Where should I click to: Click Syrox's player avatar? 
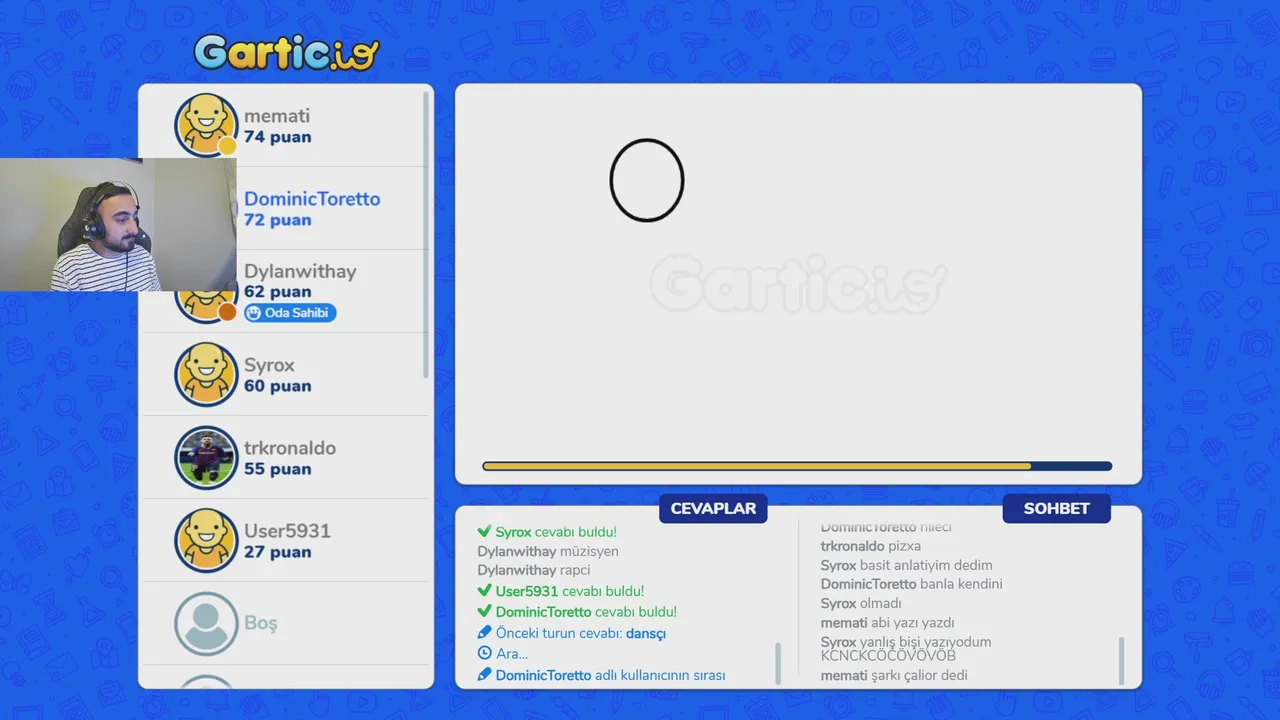pos(206,374)
